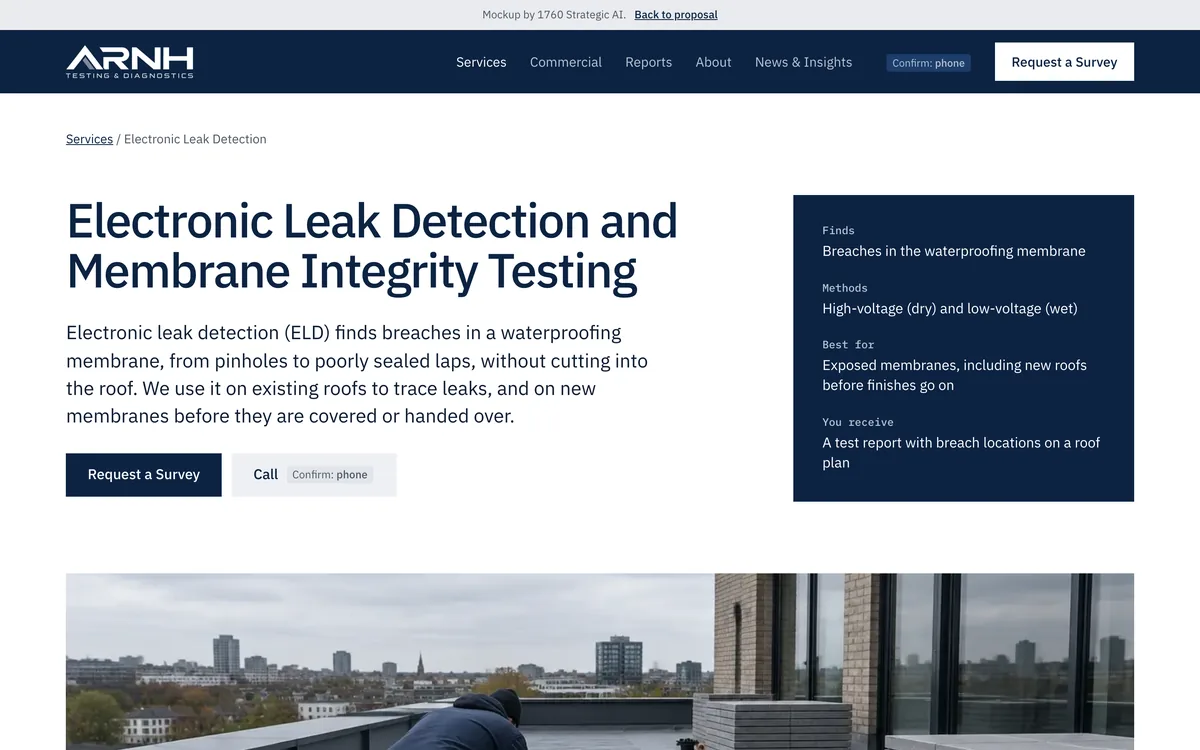The height and width of the screenshot is (750, 1200).
Task: Click 'Breaches in the waterproofing membrane' text
Action: pyautogui.click(x=954, y=251)
